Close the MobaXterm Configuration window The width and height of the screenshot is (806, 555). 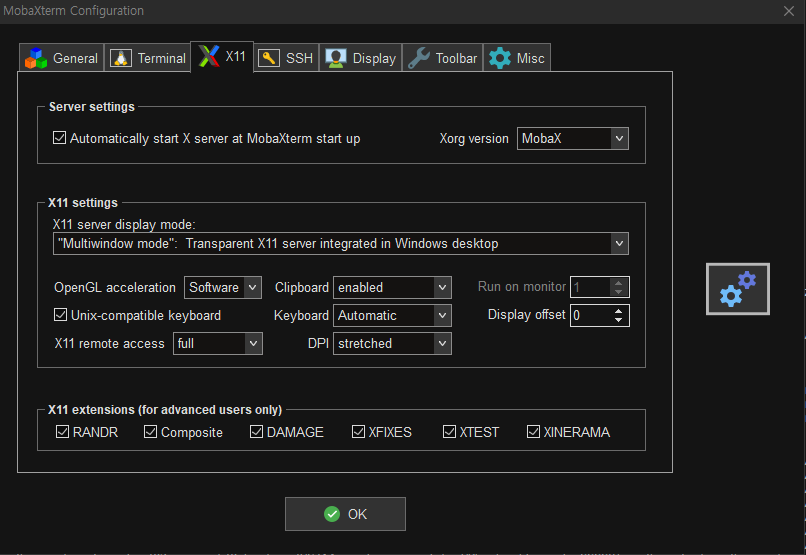(789, 11)
